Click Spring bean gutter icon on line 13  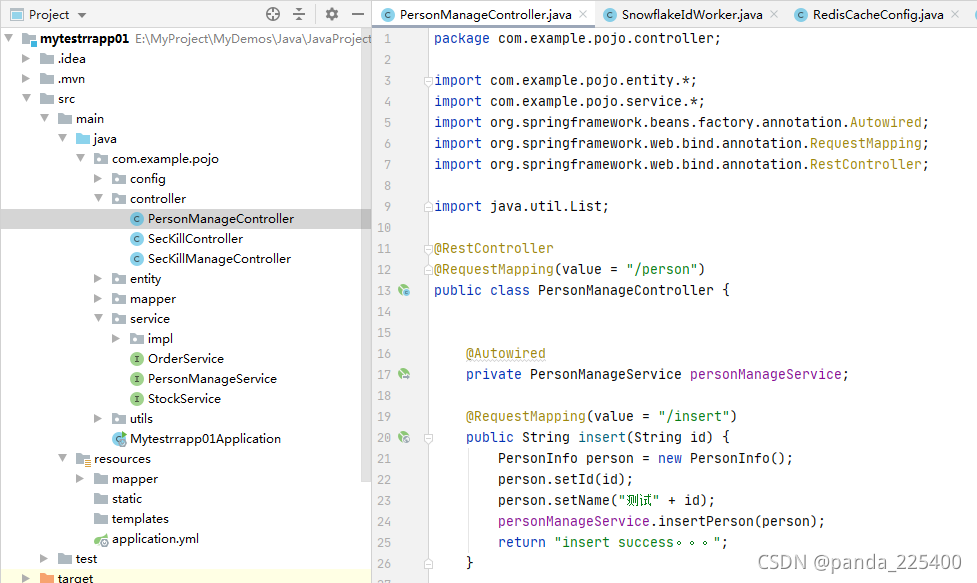pyautogui.click(x=404, y=290)
